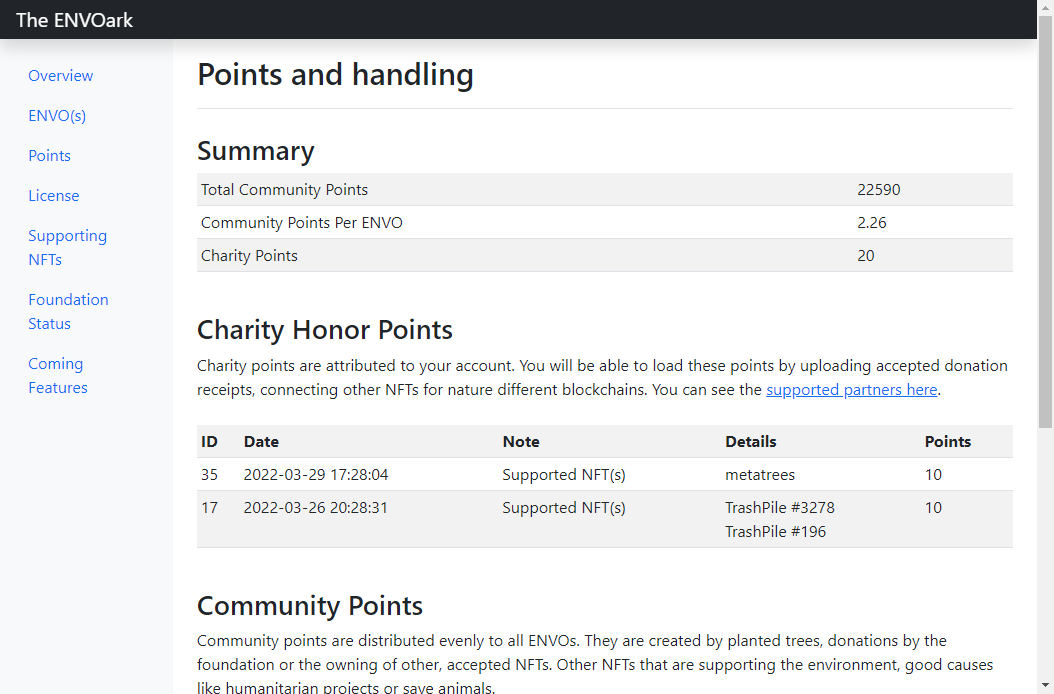Click the ID column header
The height and width of the screenshot is (694, 1054).
tap(209, 442)
